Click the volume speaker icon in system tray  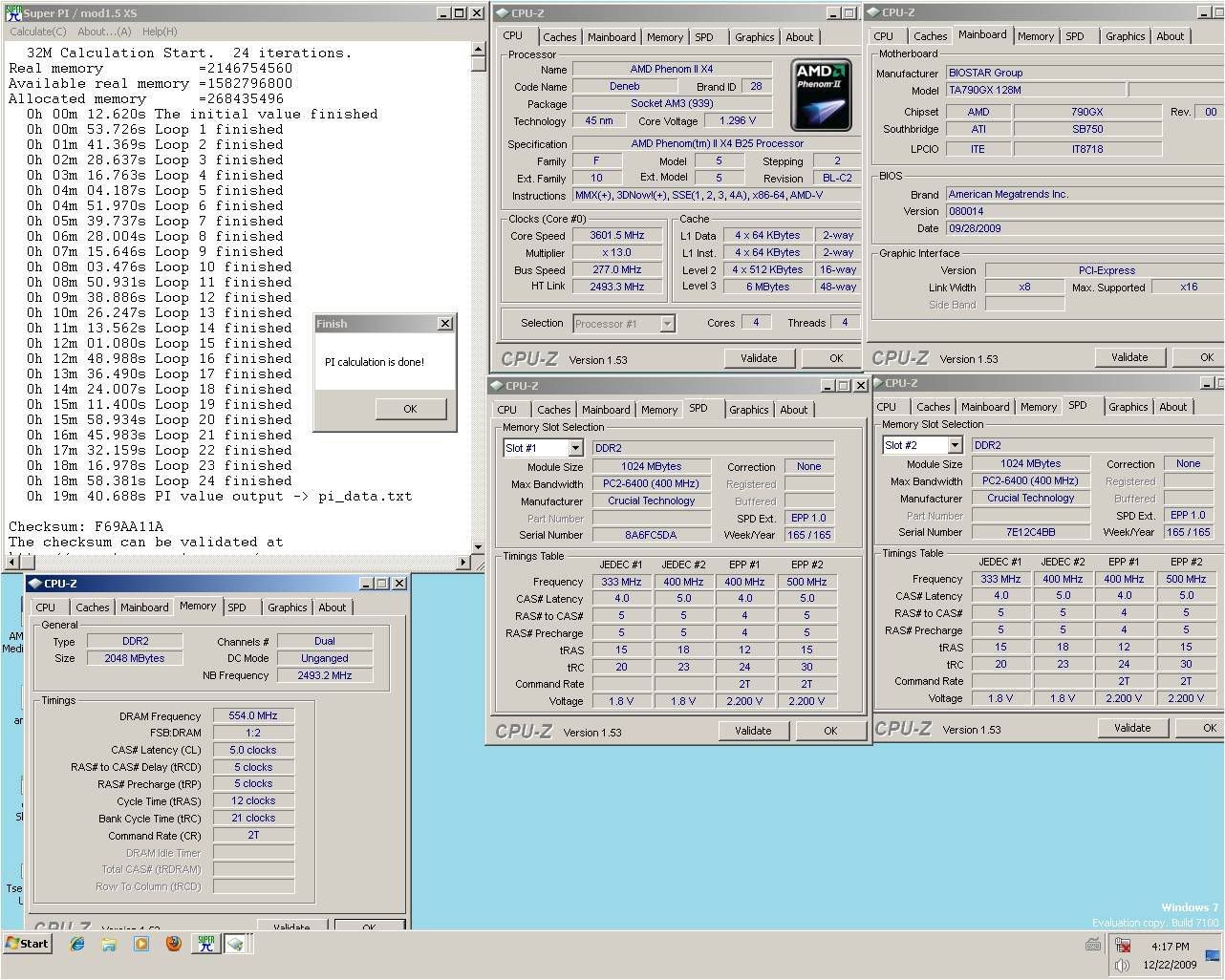[x=1122, y=965]
